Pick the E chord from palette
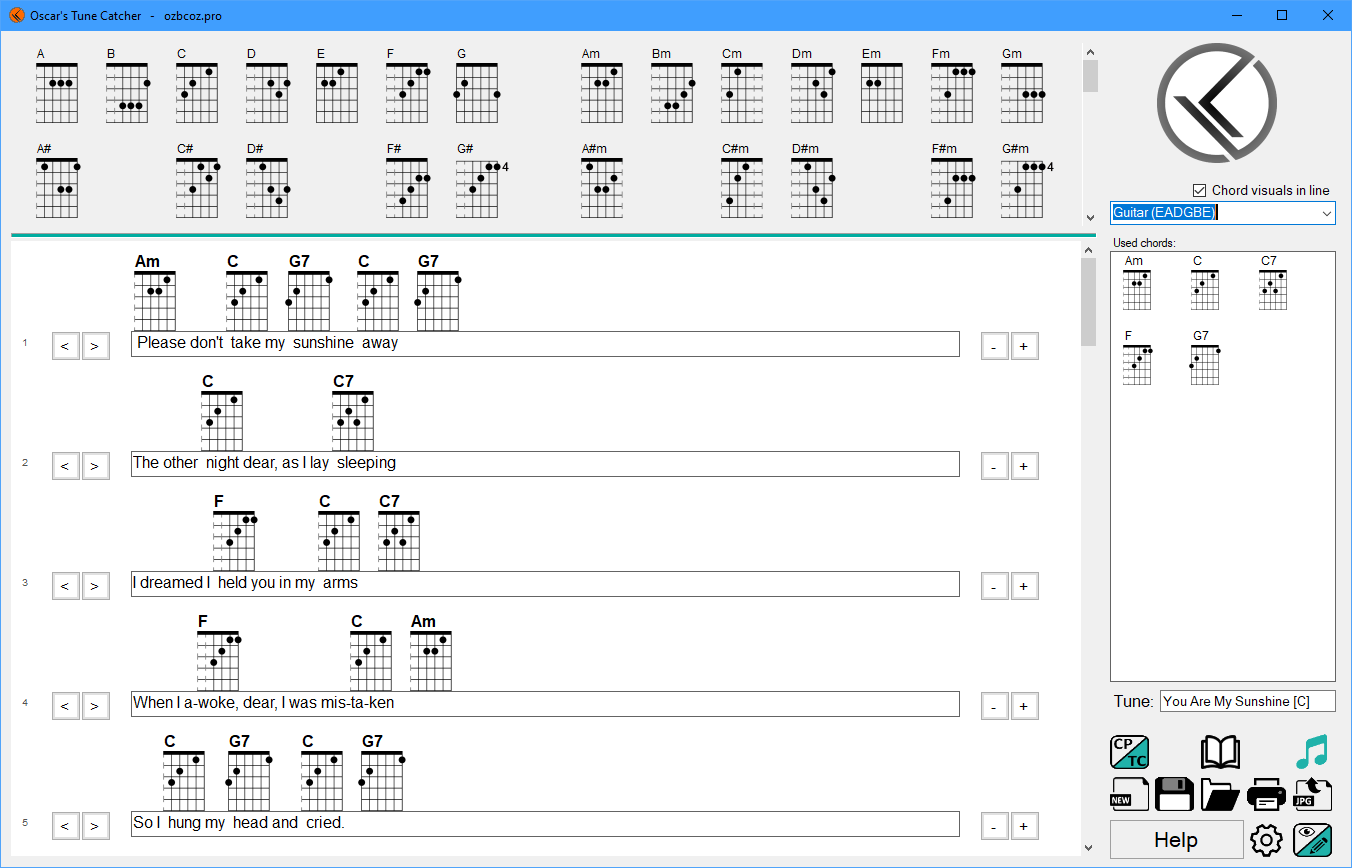The height and width of the screenshot is (868, 1352). pos(338,84)
